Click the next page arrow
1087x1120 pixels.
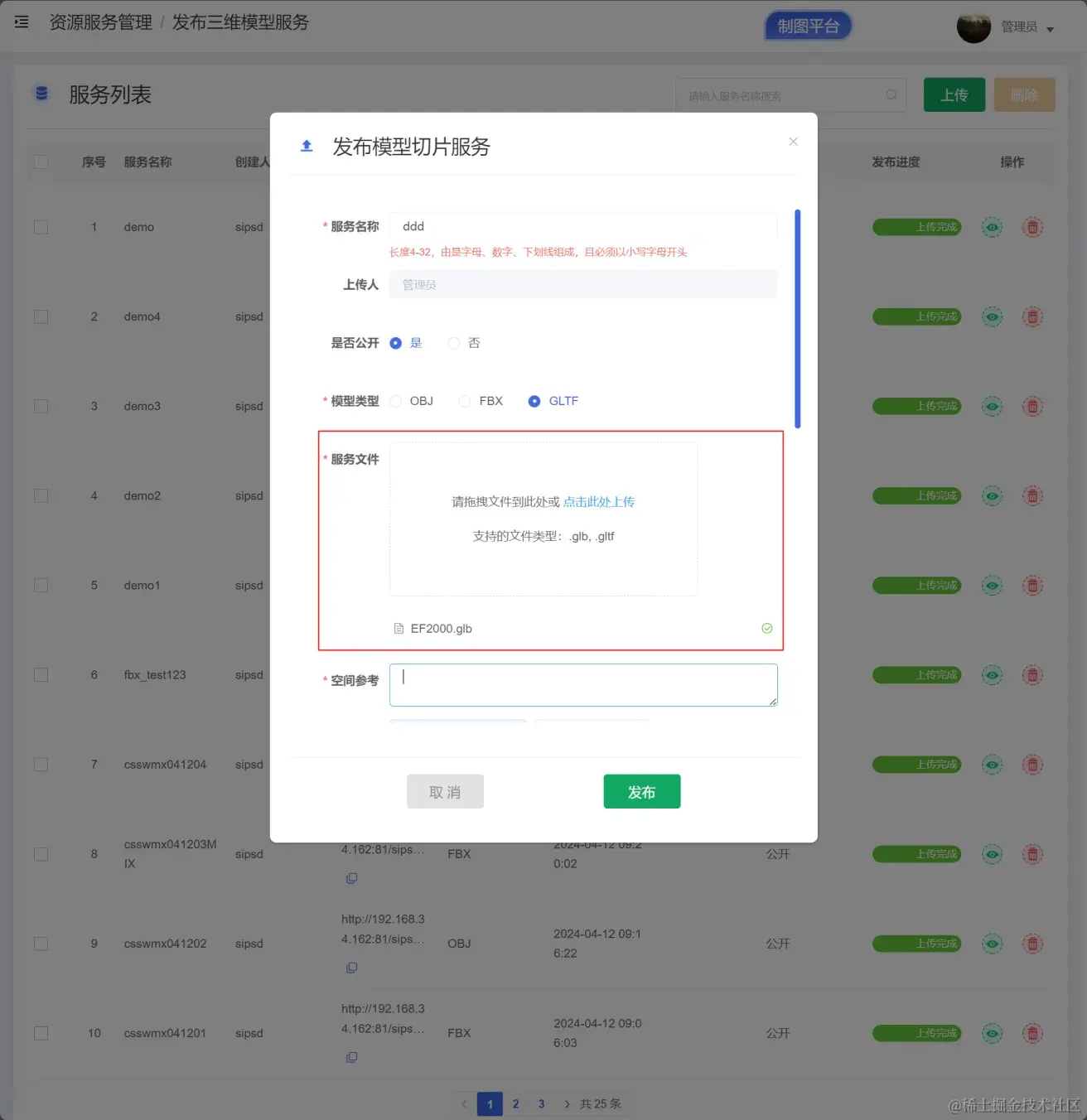tap(567, 1103)
